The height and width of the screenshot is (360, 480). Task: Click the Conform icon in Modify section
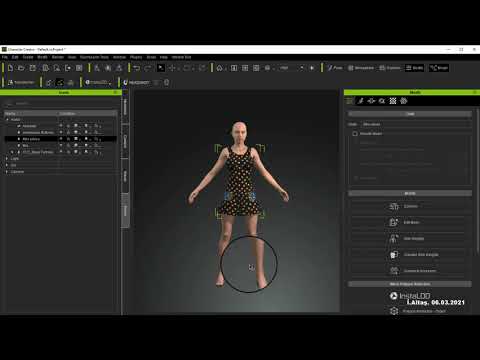coord(394,206)
